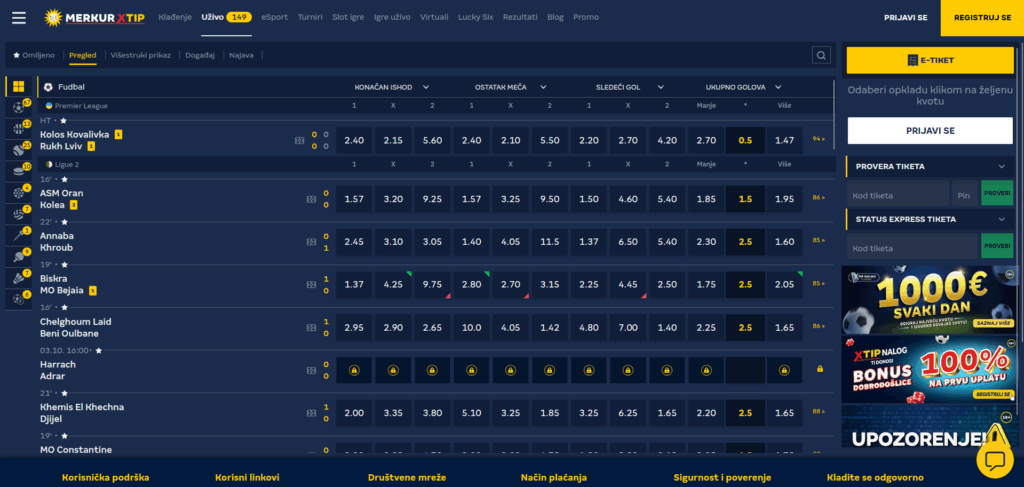1024x487 pixels.
Task: Select the basketball sport icon in sidebar
Action: point(18,128)
